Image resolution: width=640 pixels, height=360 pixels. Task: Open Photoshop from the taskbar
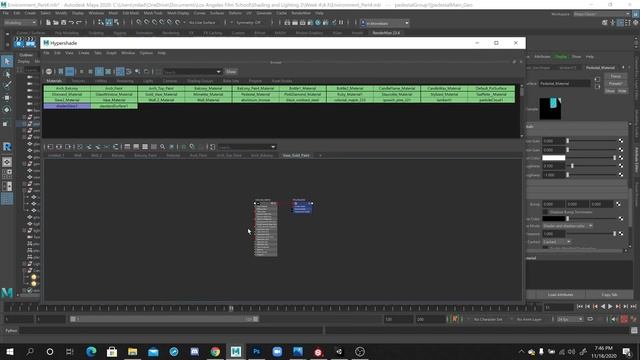point(256,351)
